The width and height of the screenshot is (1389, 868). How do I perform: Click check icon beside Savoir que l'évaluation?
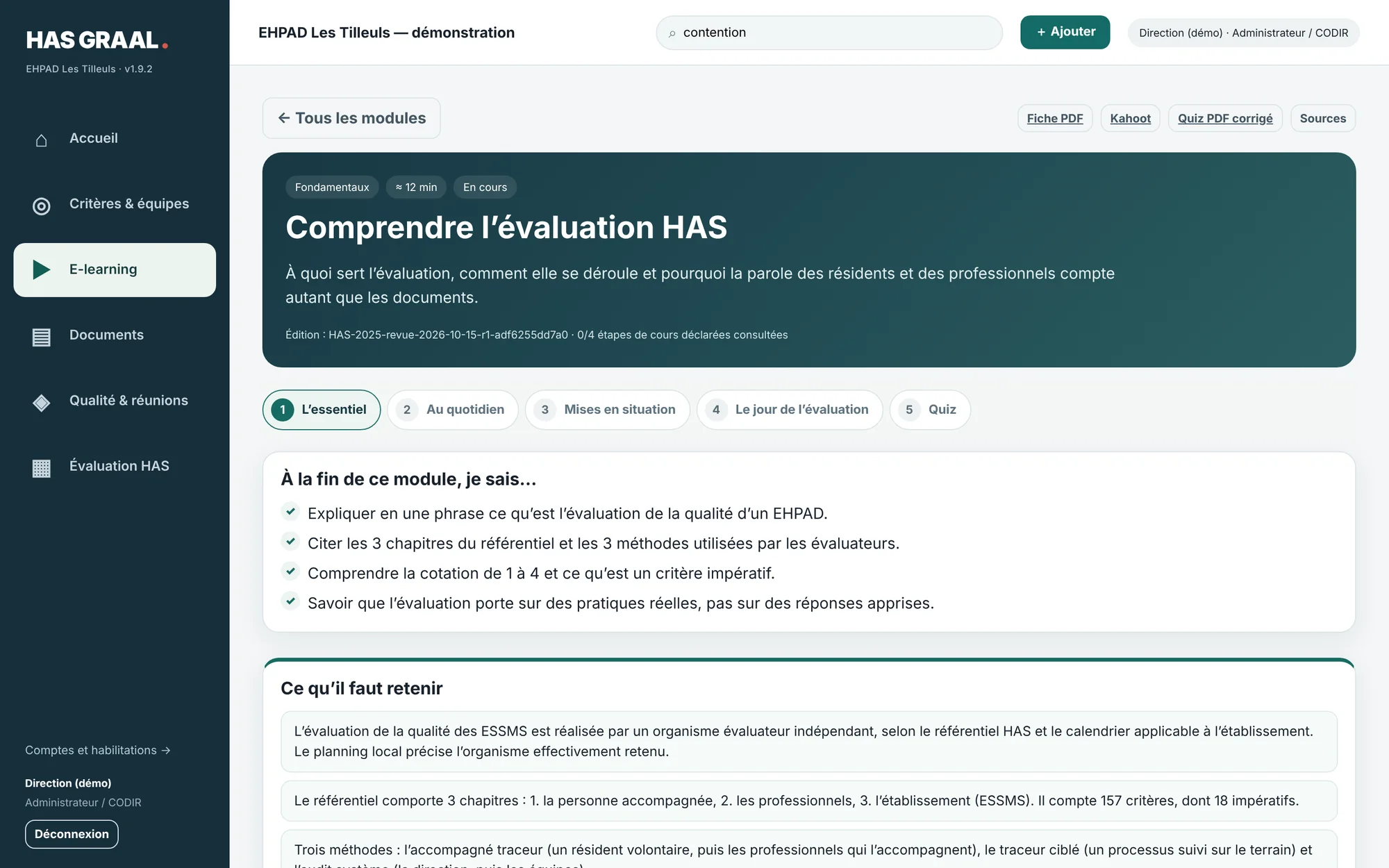coord(290,601)
